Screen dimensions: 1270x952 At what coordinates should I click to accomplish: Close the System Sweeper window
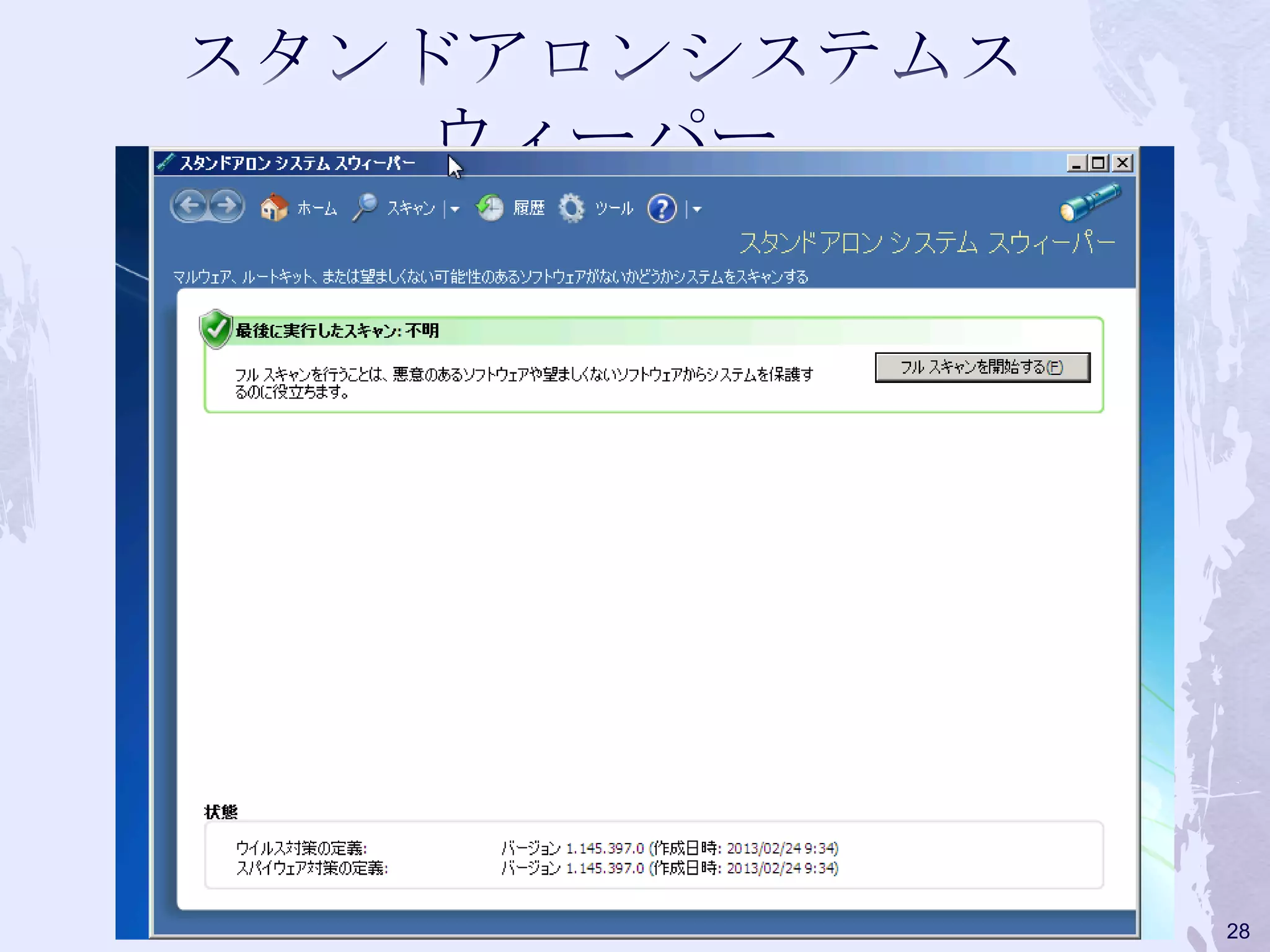pos(1122,163)
